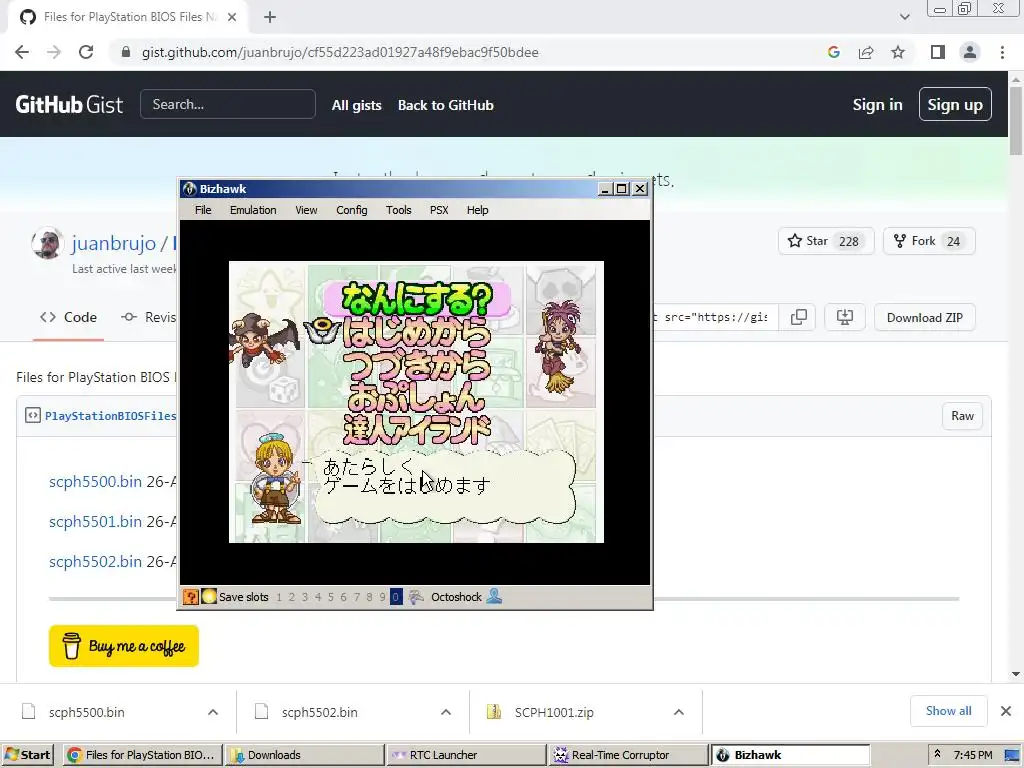The width and height of the screenshot is (1024, 768).
Task: Toggle Chrome side panel icon
Action: click(x=938, y=52)
